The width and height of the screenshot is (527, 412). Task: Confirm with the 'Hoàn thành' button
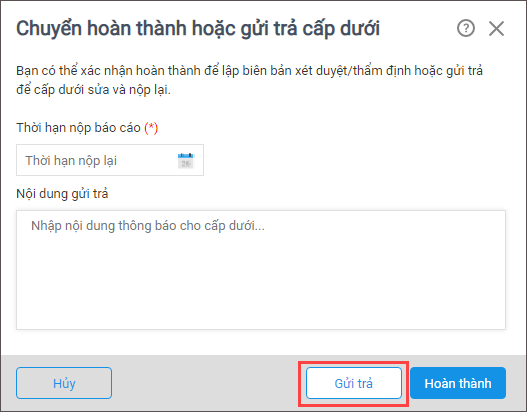point(458,383)
